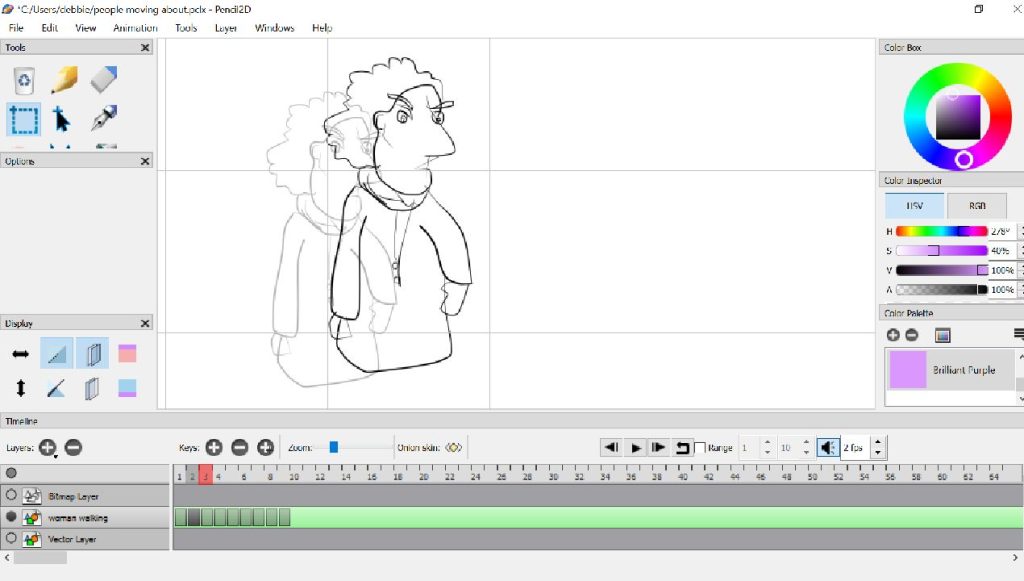Open the Animation menu
The image size is (1024, 581).
[134, 28]
